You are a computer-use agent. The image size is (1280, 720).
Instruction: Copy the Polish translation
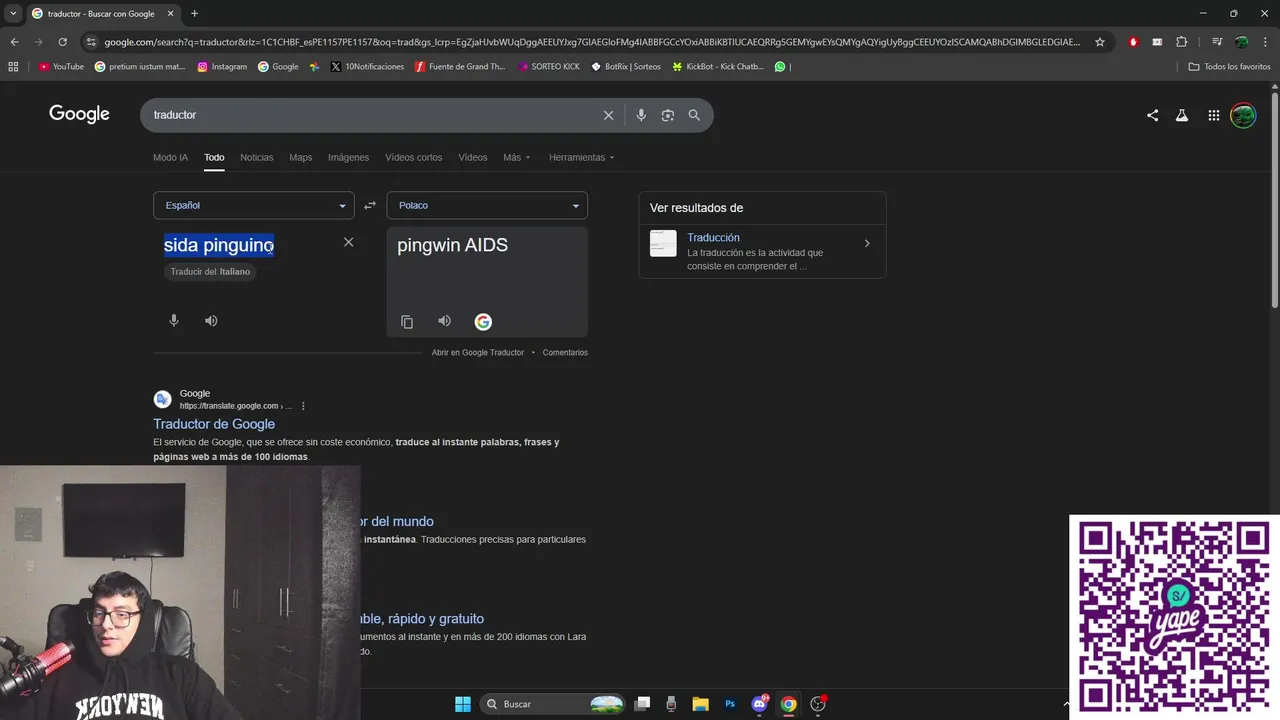tap(407, 322)
